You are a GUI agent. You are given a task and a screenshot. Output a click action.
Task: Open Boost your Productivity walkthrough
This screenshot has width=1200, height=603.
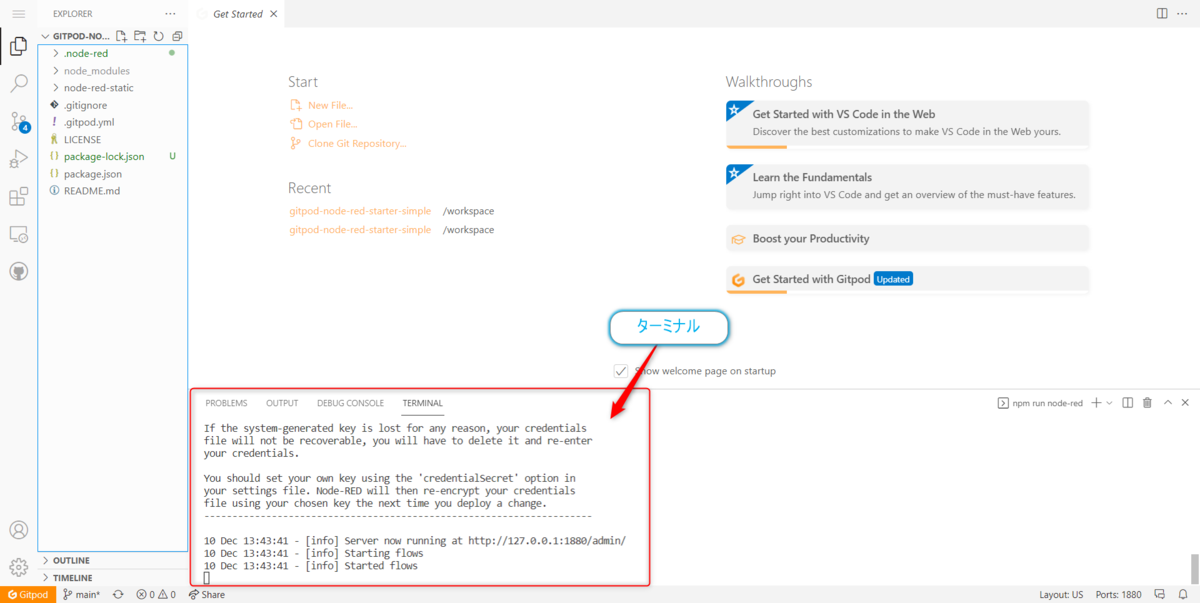pos(907,239)
